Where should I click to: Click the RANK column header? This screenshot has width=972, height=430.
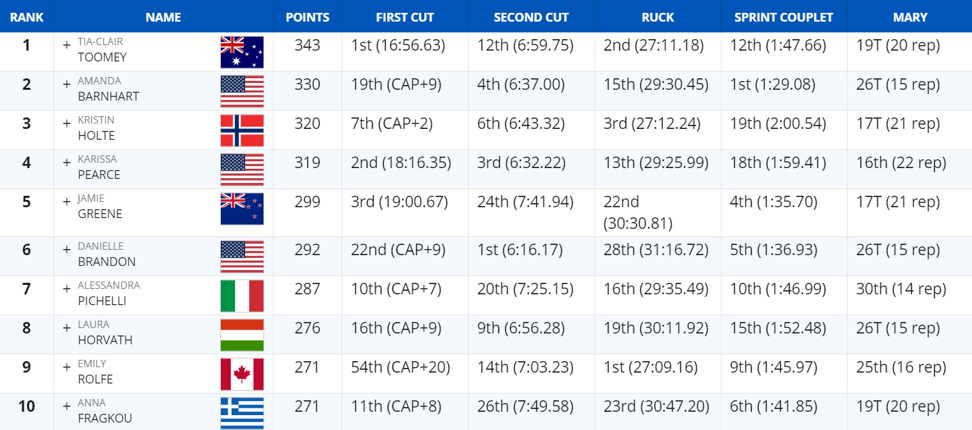[x=27, y=17]
